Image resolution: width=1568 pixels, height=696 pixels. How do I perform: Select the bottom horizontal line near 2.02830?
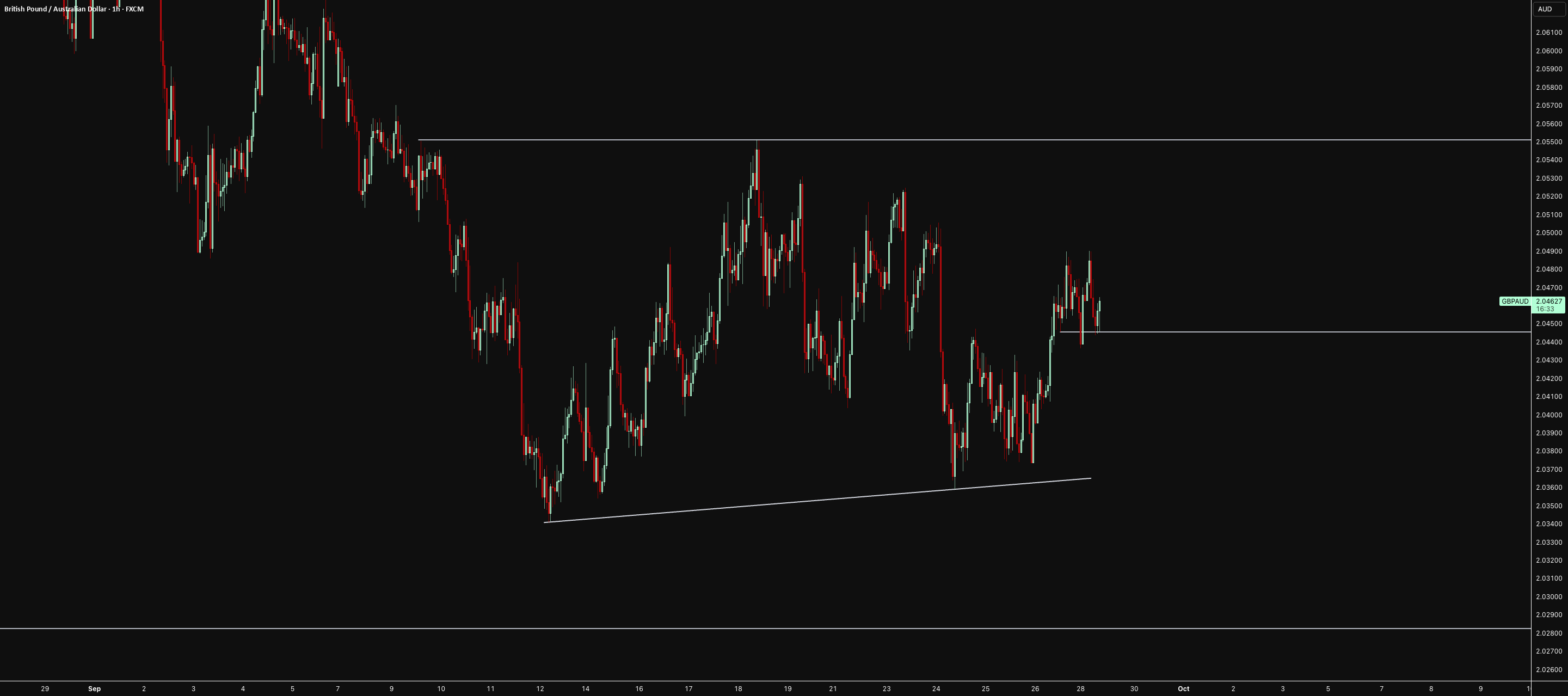click(765, 629)
